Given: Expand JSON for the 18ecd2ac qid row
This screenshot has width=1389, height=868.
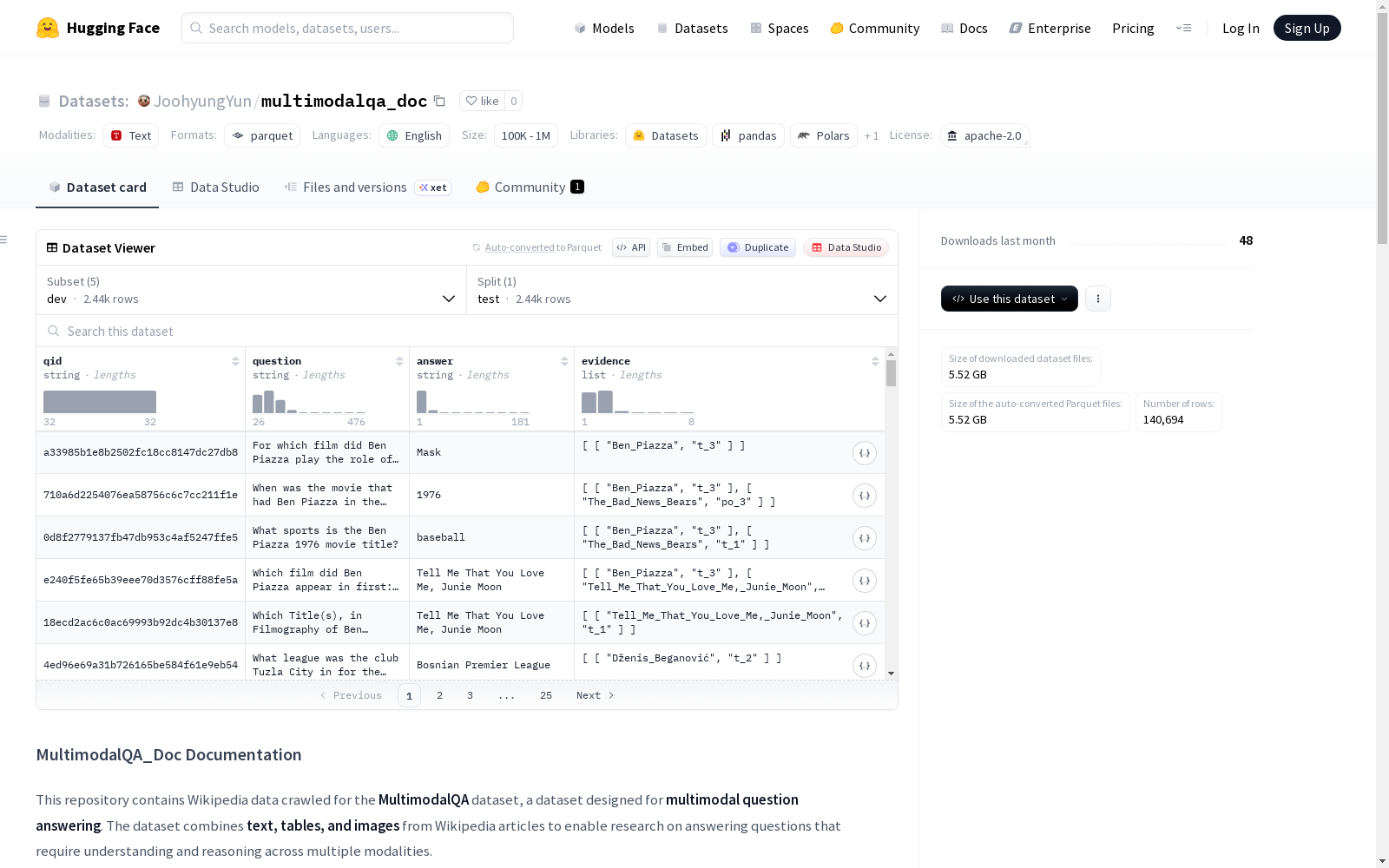Looking at the screenshot, I should (865, 623).
